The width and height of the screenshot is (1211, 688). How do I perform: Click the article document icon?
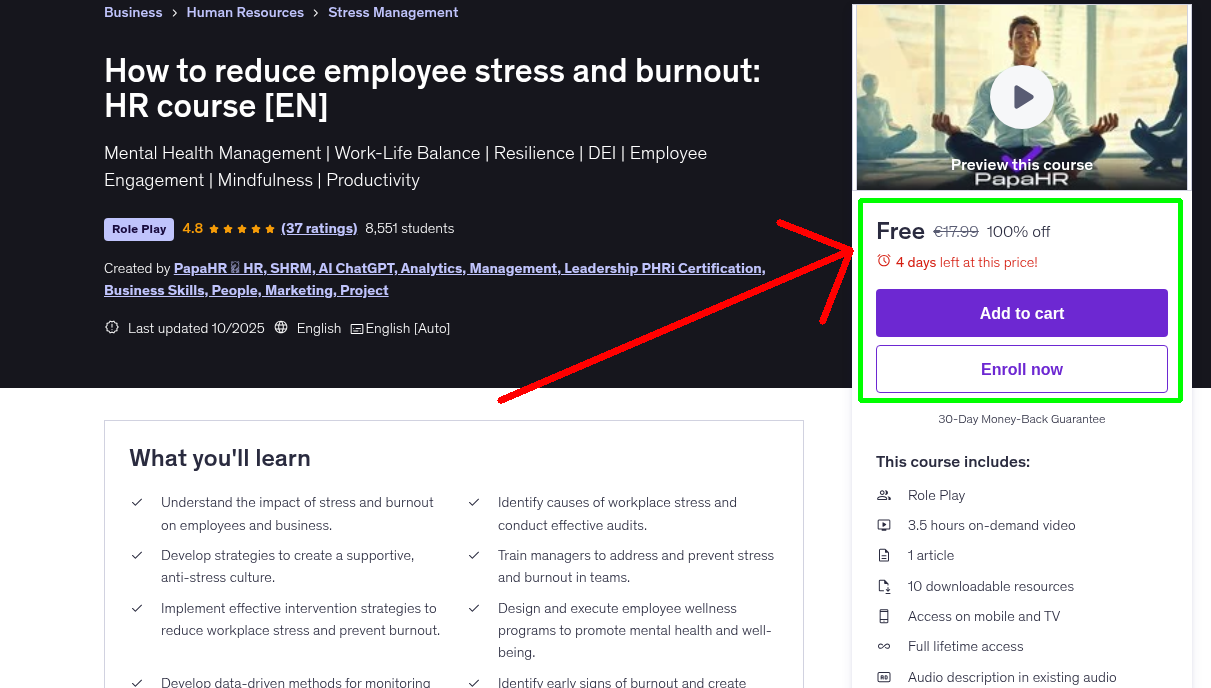click(884, 555)
